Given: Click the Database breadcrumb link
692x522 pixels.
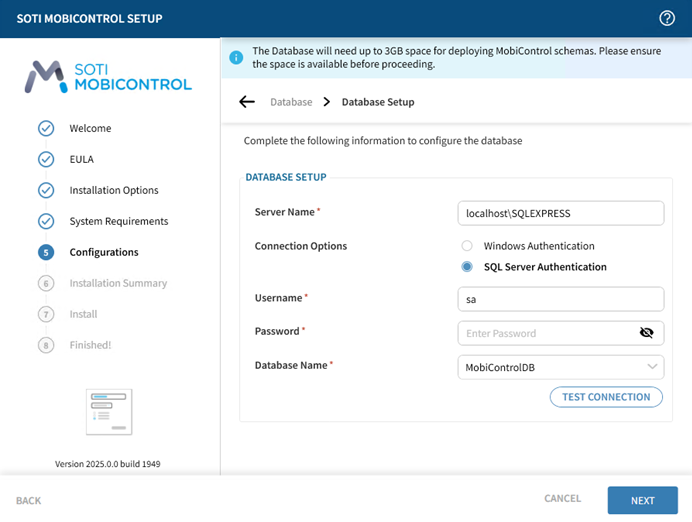Looking at the screenshot, I should [291, 102].
